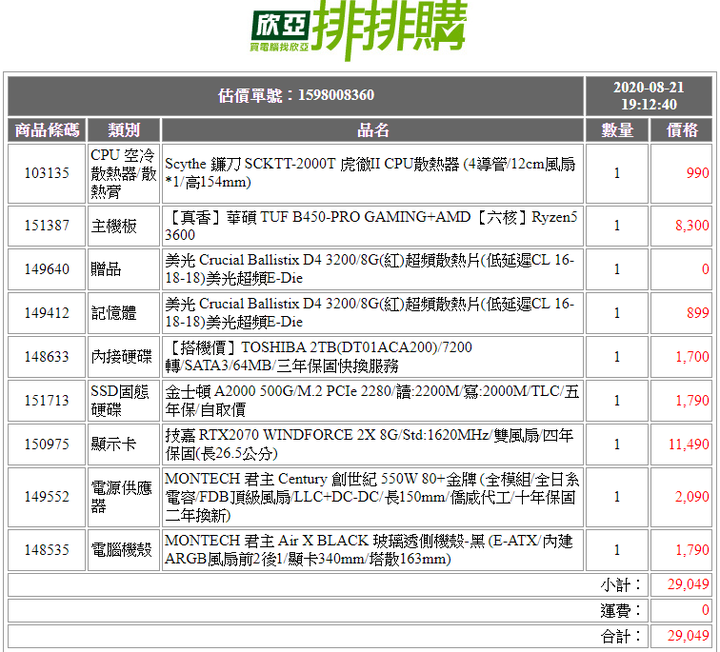Click the 主機板 category cell
The width and height of the screenshot is (720, 652).
tap(124, 226)
